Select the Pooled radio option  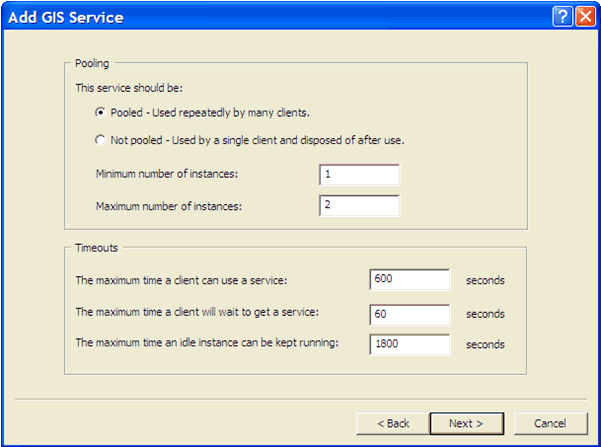pos(100,112)
